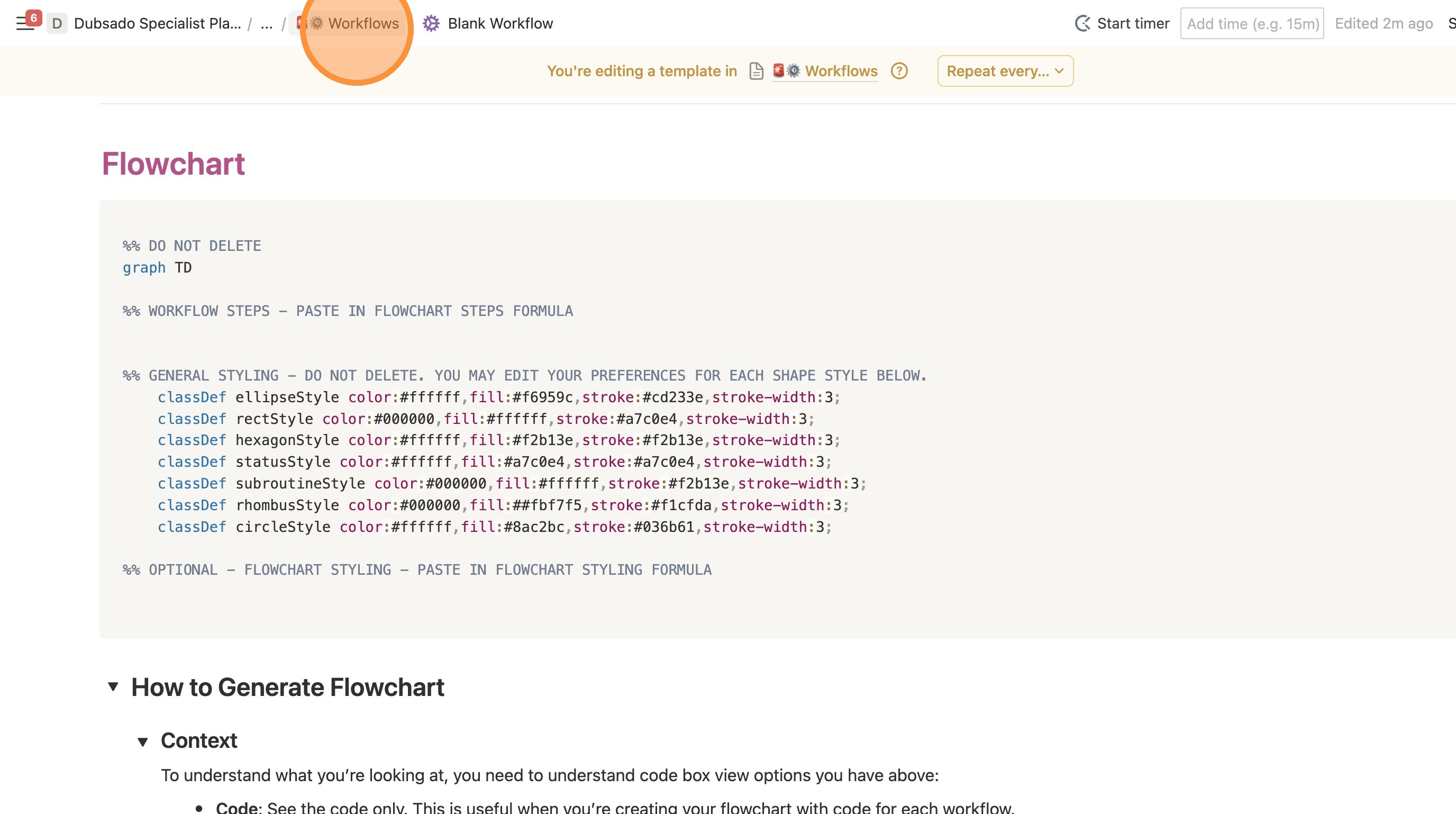Click the Workflows siren-gear icon in banner
This screenshot has width=1456, height=814.
pyautogui.click(x=786, y=71)
